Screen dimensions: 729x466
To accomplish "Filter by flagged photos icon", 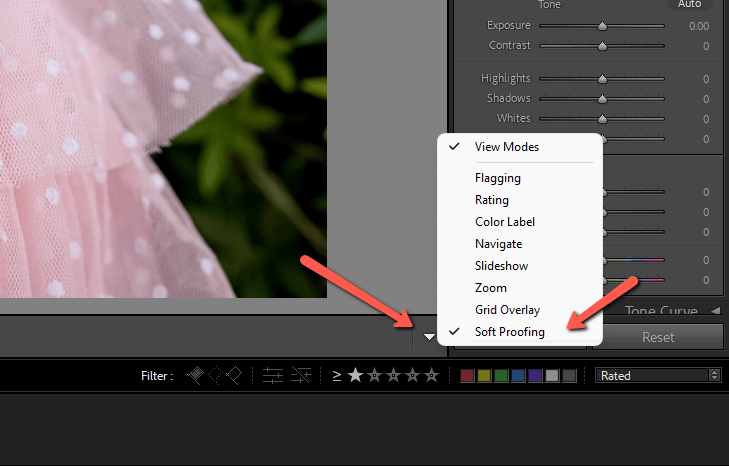I will (195, 376).
